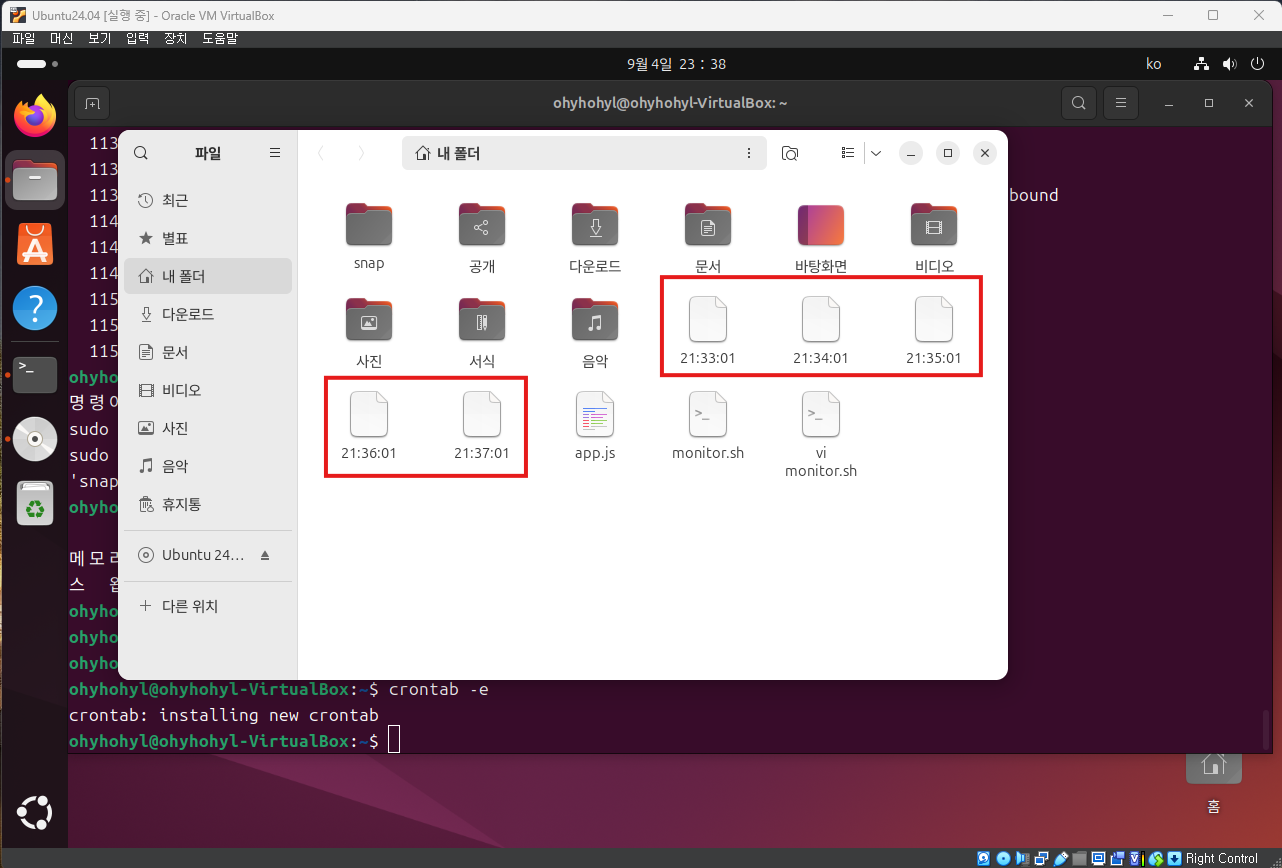This screenshot has width=1282, height=868.
Task: Open 휴지통 in the sidebar
Action: 208,504
